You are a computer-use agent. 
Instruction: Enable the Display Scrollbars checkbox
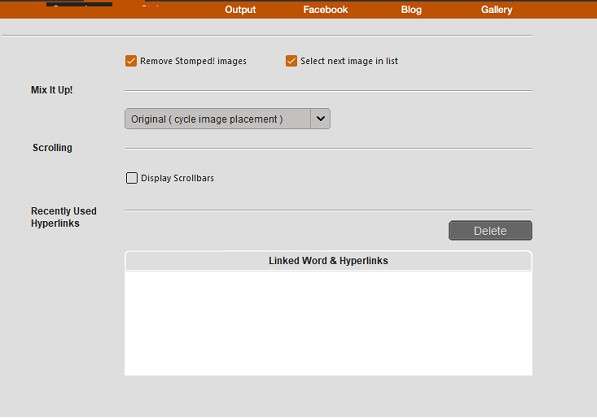pos(132,178)
